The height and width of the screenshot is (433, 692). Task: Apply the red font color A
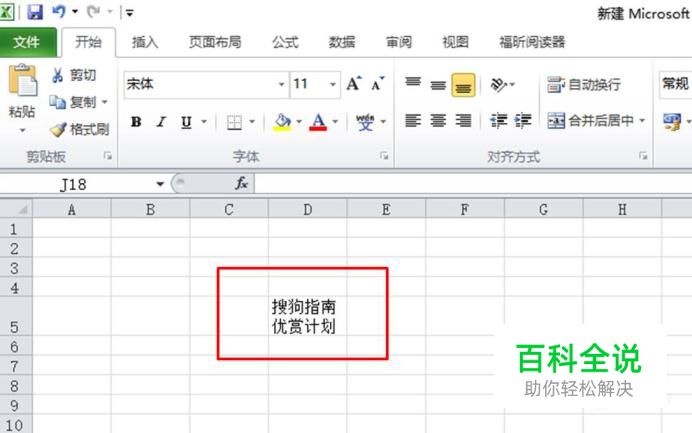coord(318,122)
